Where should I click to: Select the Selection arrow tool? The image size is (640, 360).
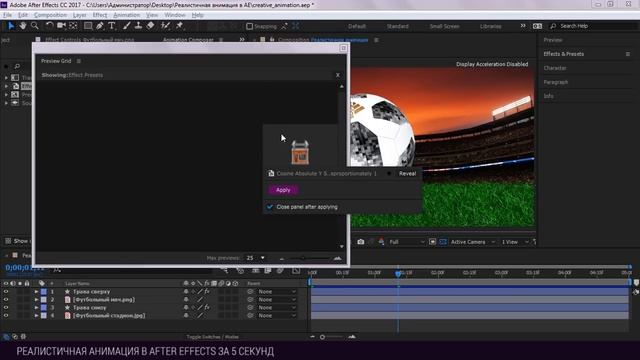click(x=11, y=26)
